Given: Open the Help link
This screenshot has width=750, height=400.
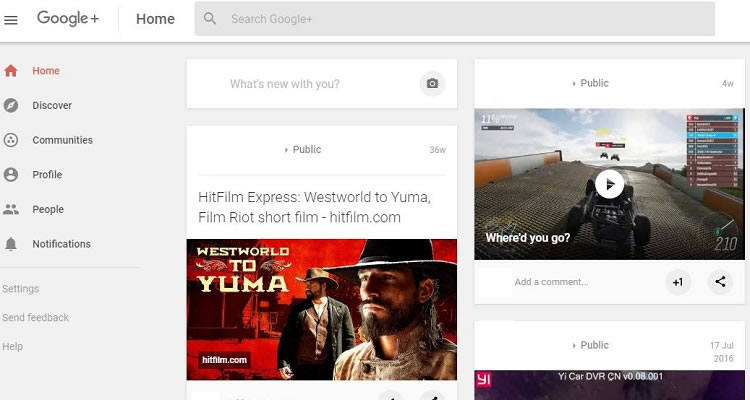Looking at the screenshot, I should click(12, 346).
